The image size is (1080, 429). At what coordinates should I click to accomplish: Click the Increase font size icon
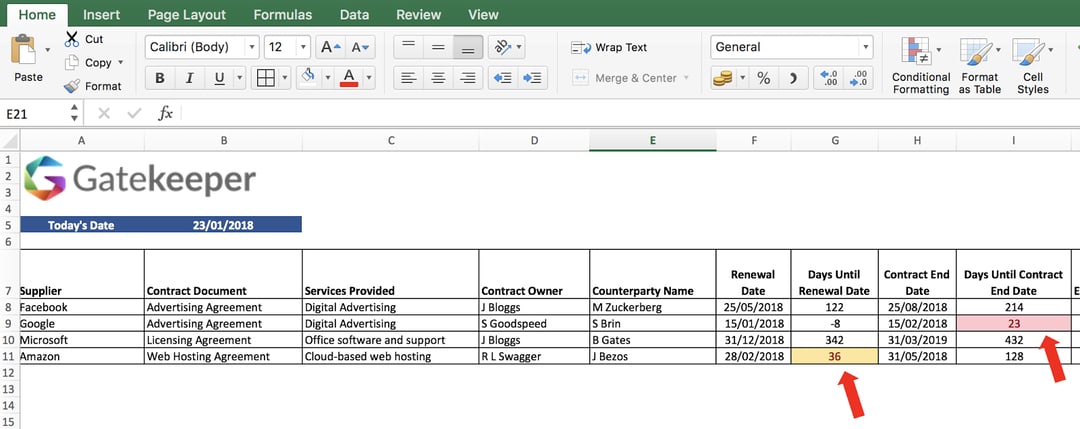click(x=331, y=48)
